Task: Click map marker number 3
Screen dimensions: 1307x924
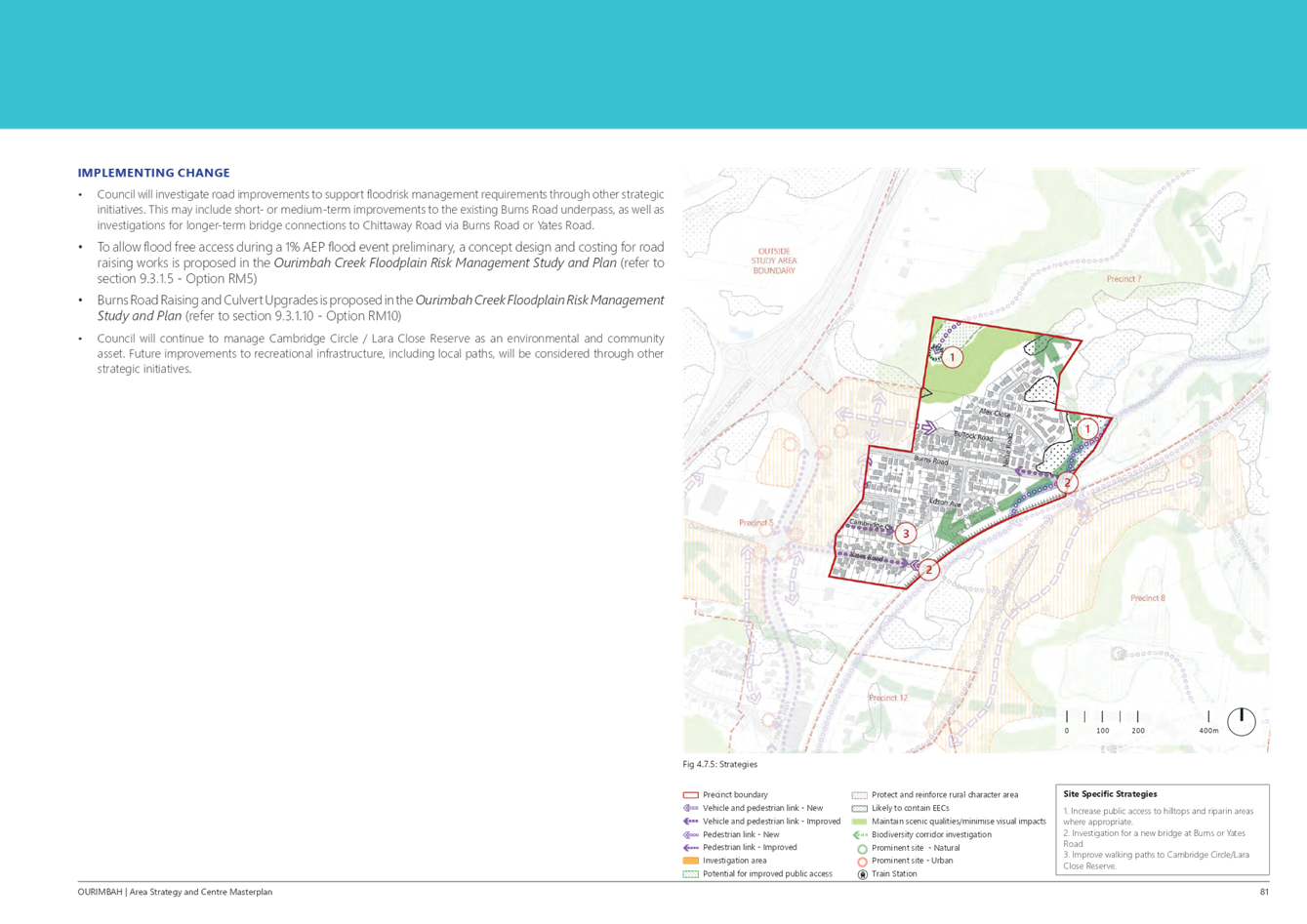Action: click(905, 533)
